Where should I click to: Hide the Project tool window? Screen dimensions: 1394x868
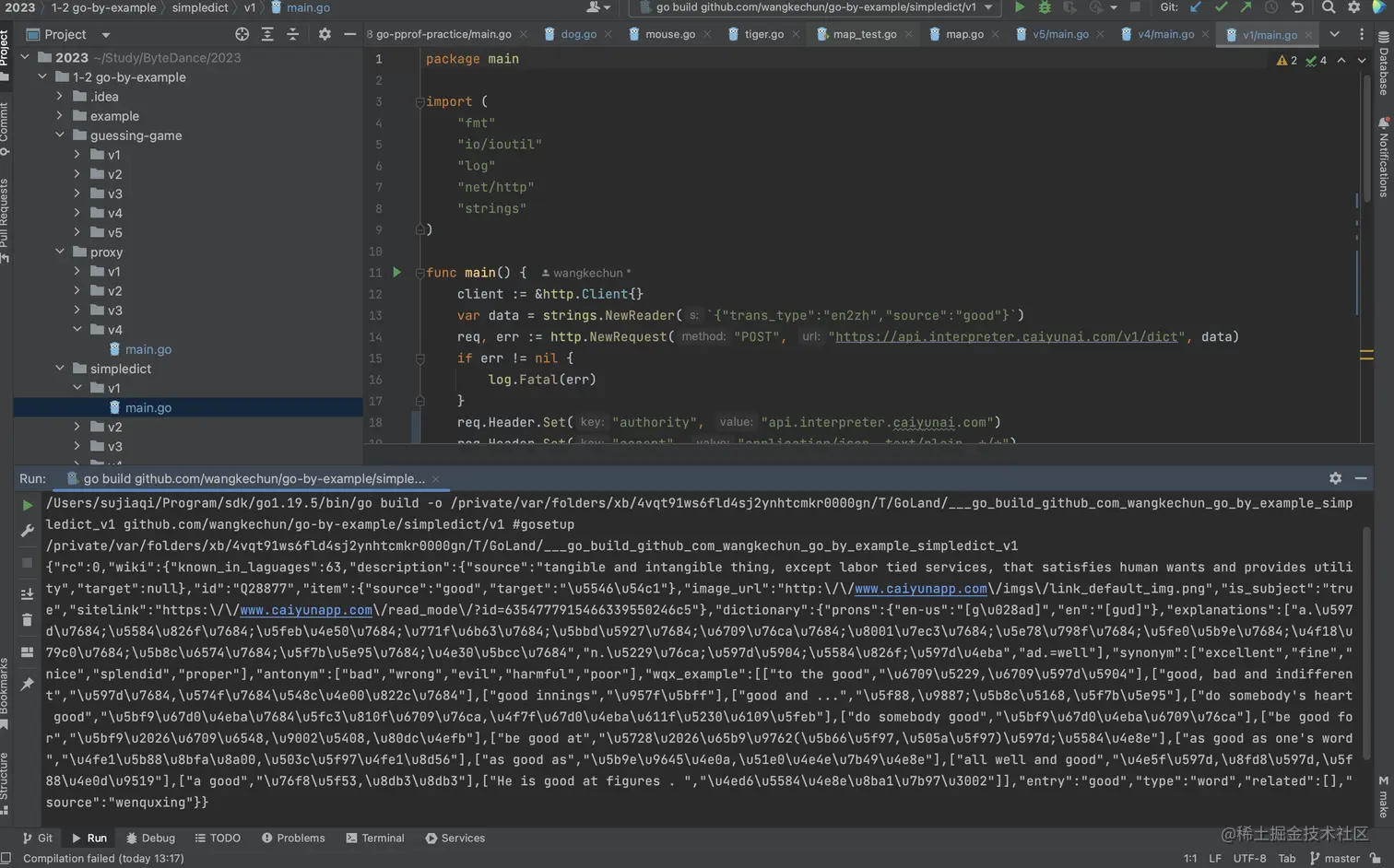[349, 34]
